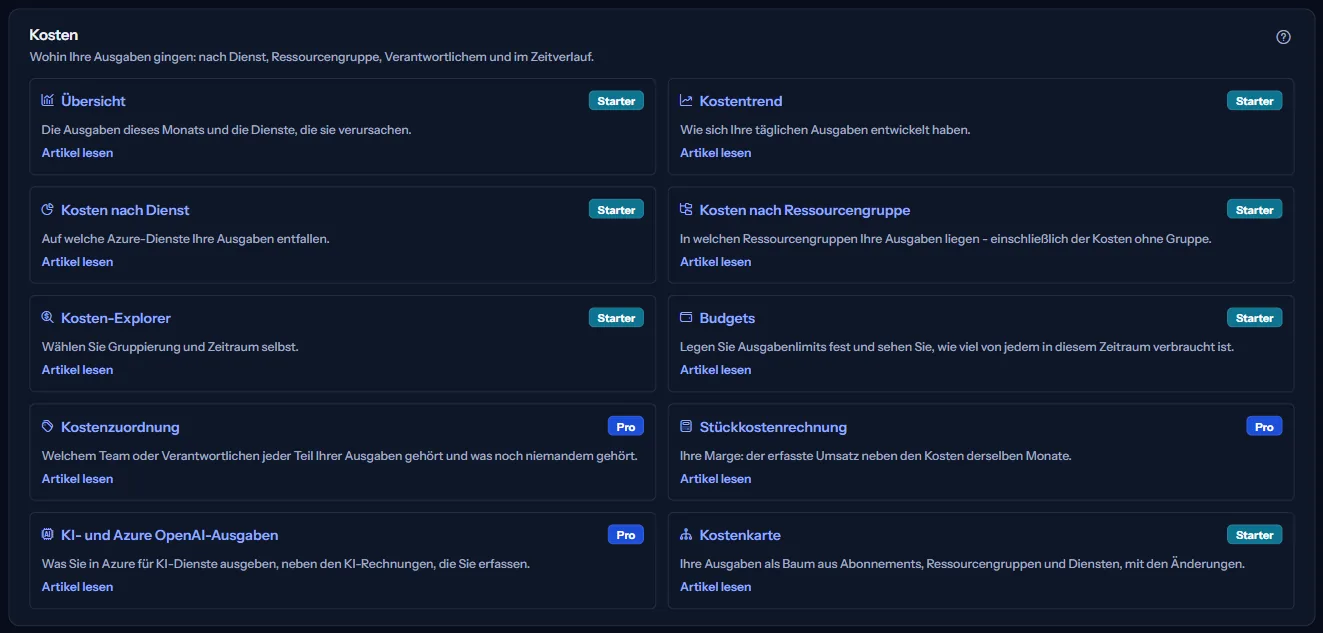Click Artikel lesen under Kosten nach Dienst
The height and width of the screenshot is (633, 1323).
click(77, 262)
